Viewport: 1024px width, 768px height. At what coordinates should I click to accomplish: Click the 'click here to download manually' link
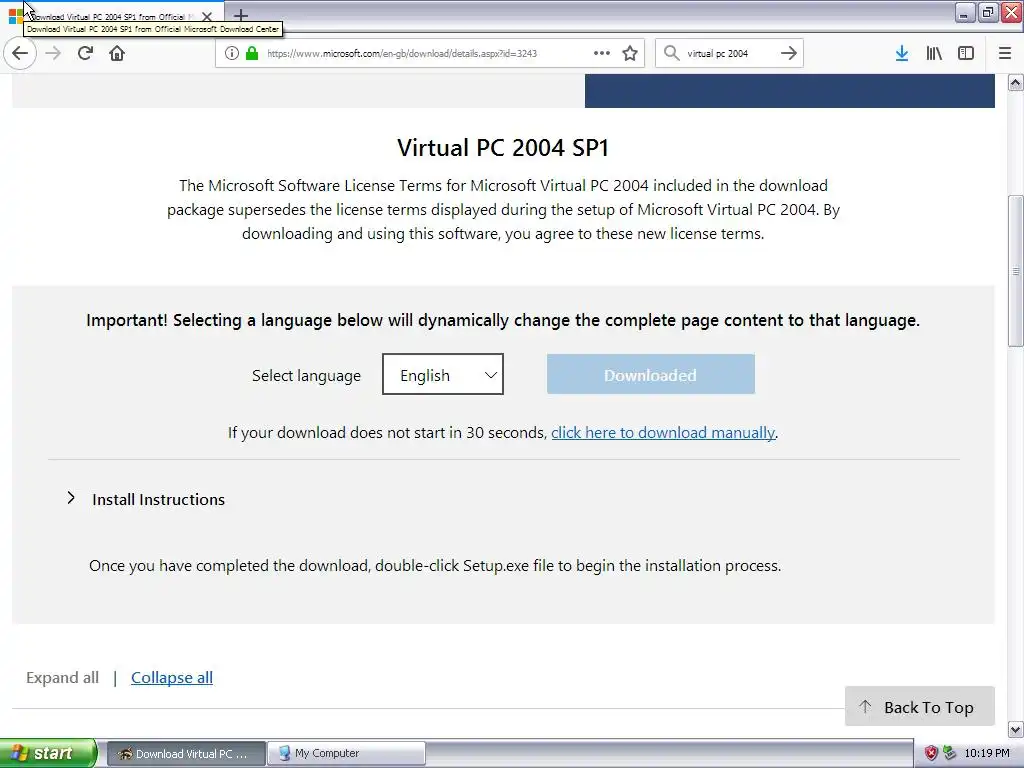[663, 432]
